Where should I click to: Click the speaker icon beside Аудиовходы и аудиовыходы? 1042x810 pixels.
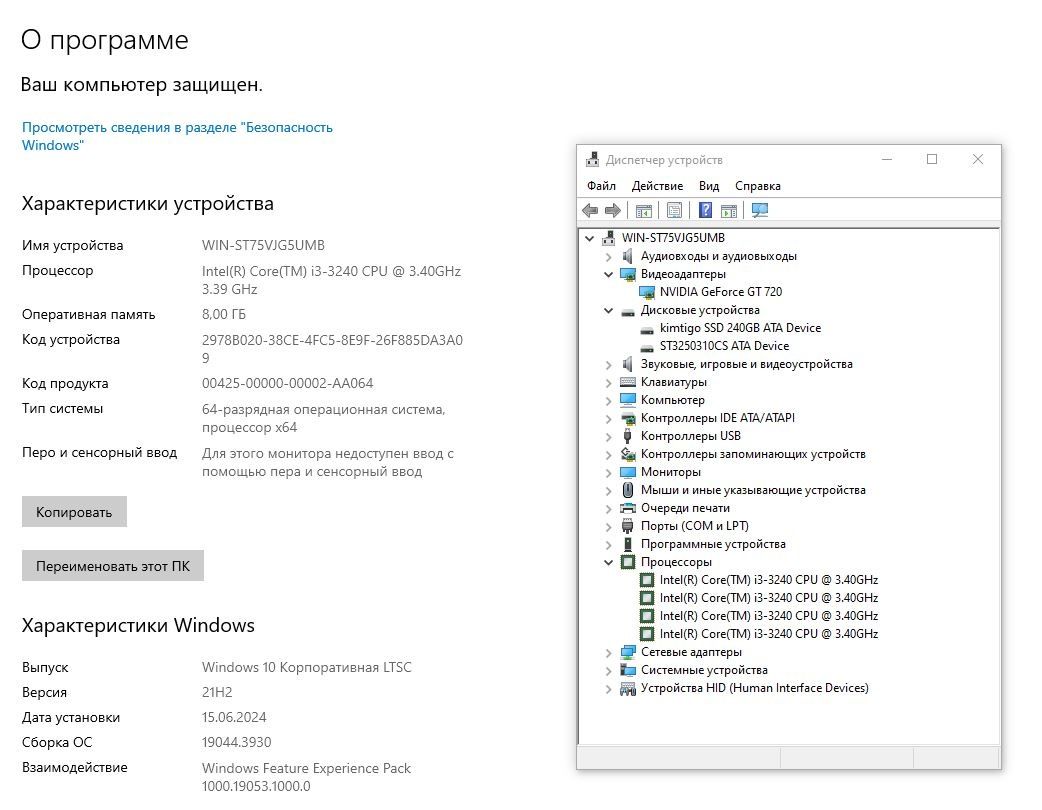627,256
